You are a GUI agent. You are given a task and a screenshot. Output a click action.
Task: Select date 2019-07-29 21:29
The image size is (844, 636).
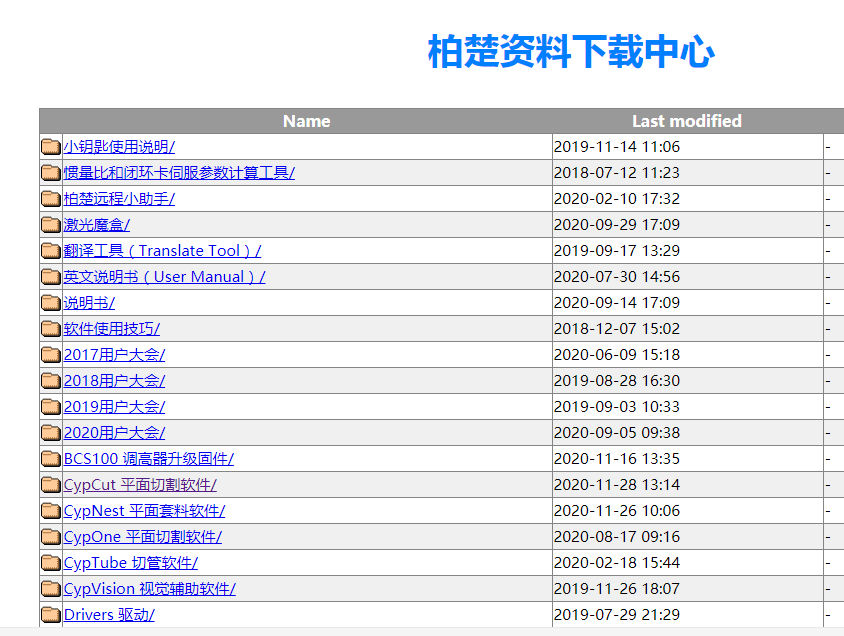(617, 614)
